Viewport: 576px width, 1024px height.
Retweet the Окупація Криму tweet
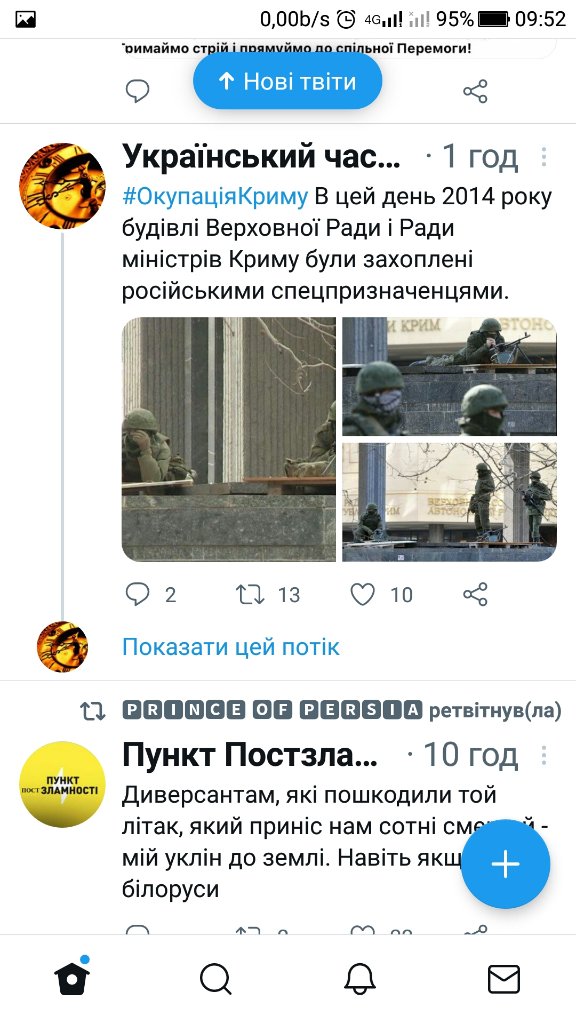point(249,594)
